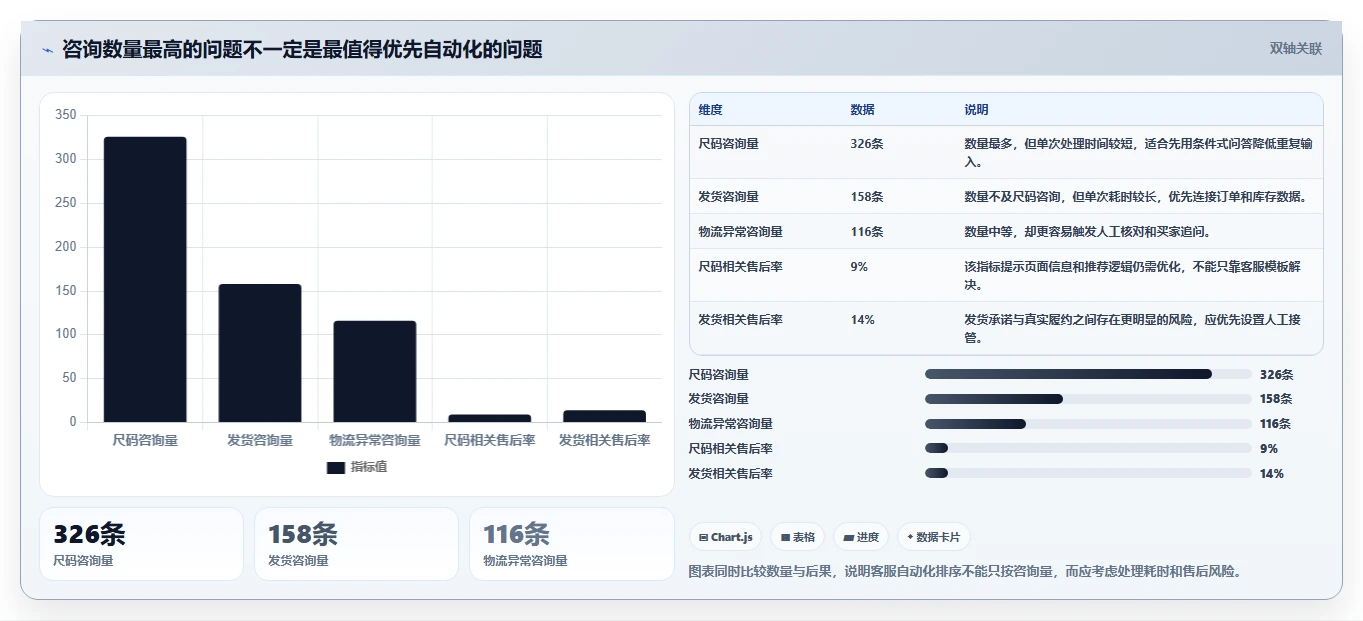Click the 9% value beside the progress bar
Image resolution: width=1363 pixels, height=621 pixels.
[x=1269, y=449]
